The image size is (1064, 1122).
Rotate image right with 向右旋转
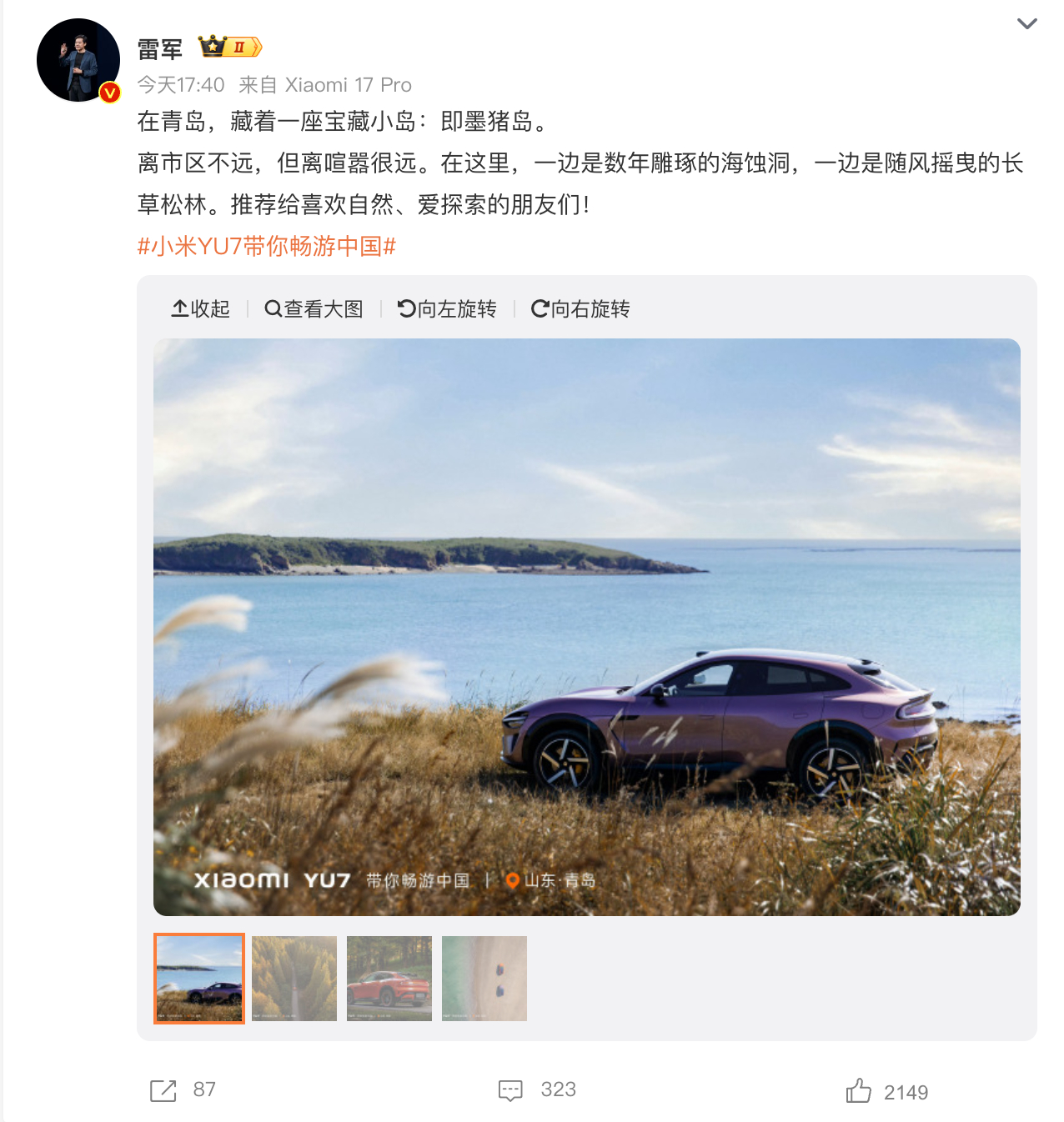point(580,309)
